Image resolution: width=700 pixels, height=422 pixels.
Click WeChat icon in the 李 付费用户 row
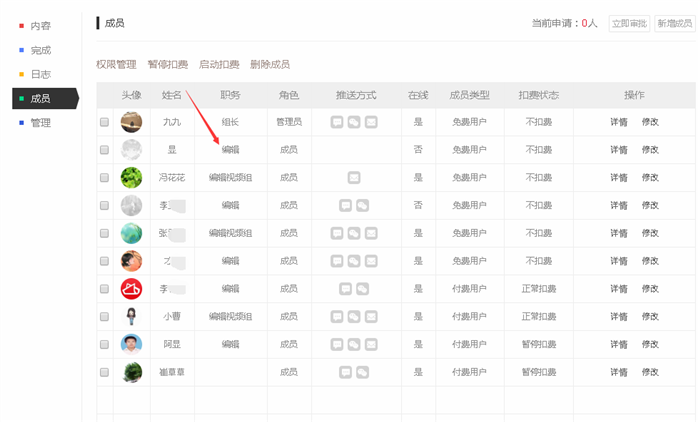[362, 289]
